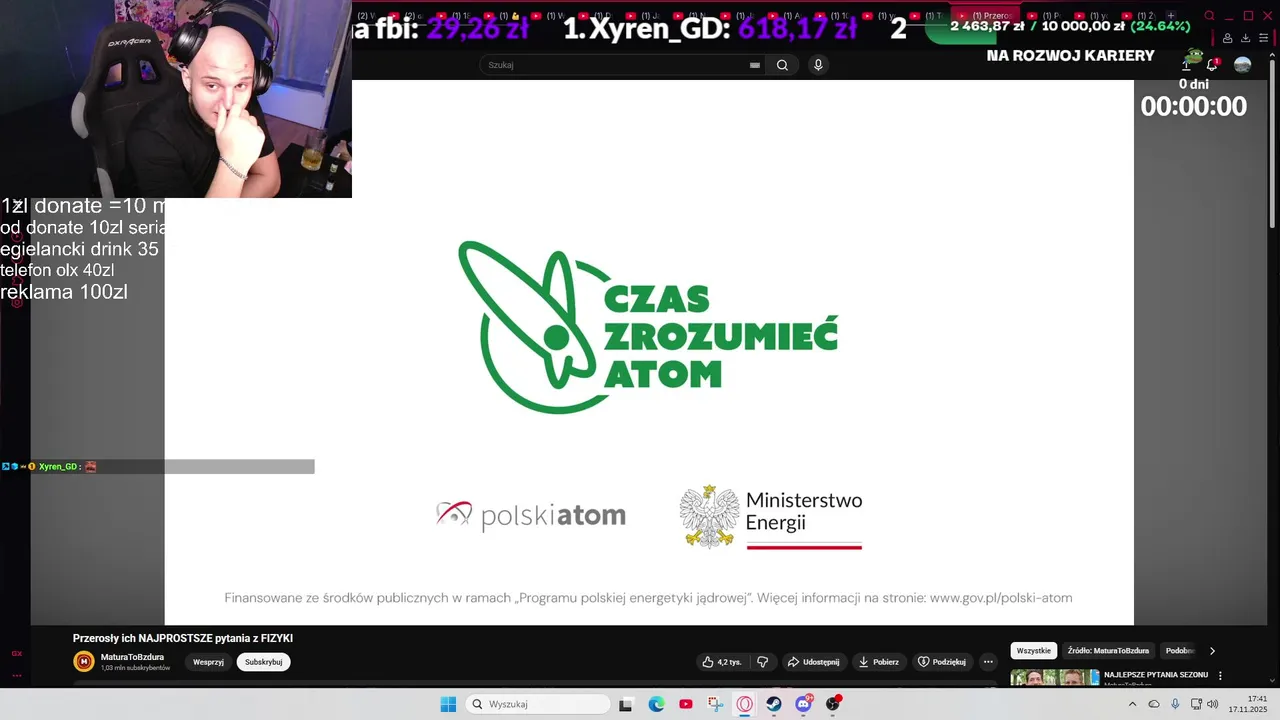This screenshot has width=1280, height=720.
Task: Click the GX icon in the sidebar
Action: click(16, 653)
